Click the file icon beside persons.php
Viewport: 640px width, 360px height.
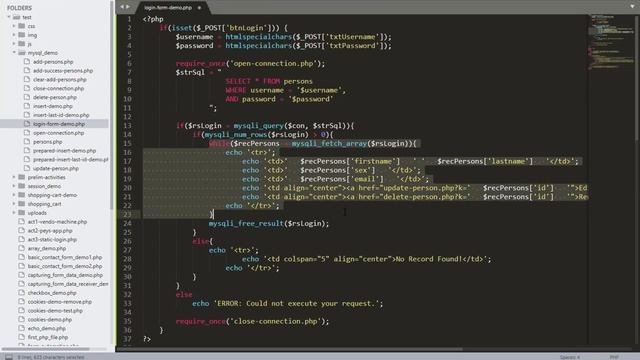27,142
